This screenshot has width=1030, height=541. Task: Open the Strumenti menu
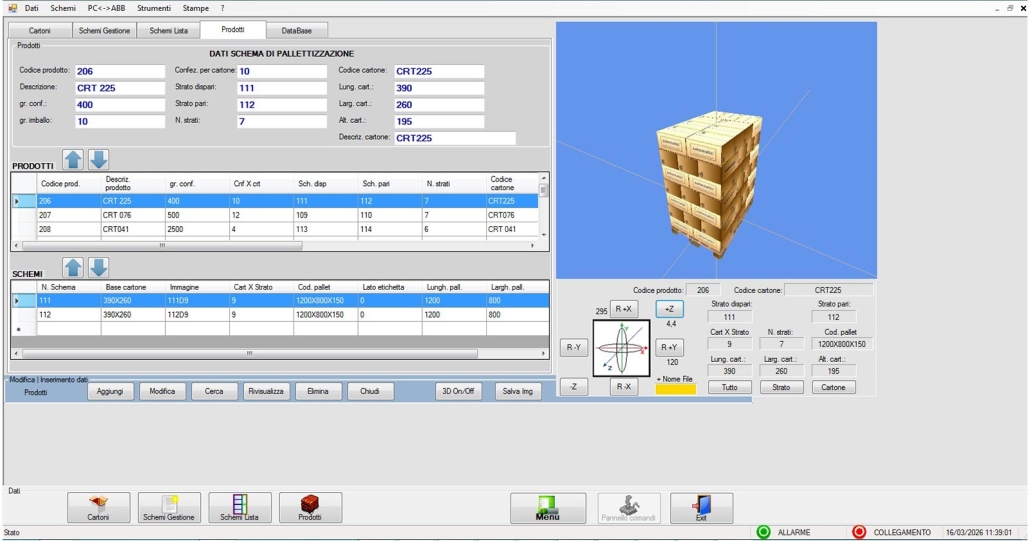click(x=153, y=8)
